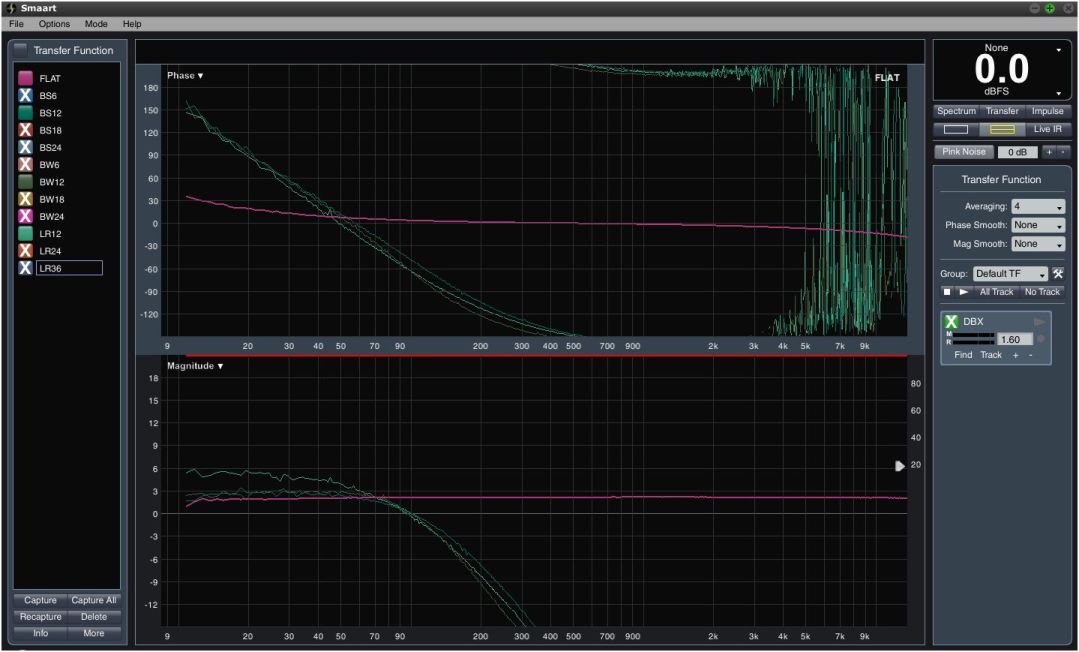Open the Averaging dropdown
The height and width of the screenshot is (652, 1079).
click(1038, 207)
